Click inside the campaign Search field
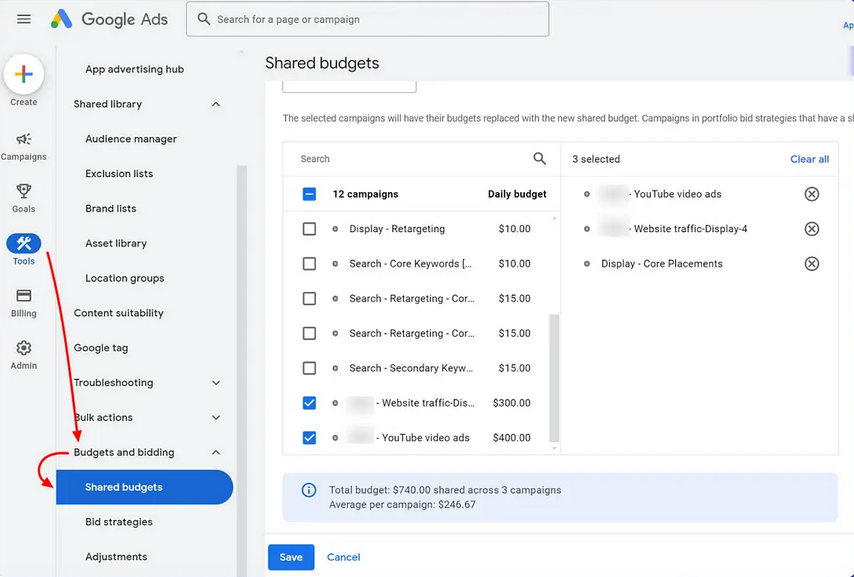 point(400,158)
